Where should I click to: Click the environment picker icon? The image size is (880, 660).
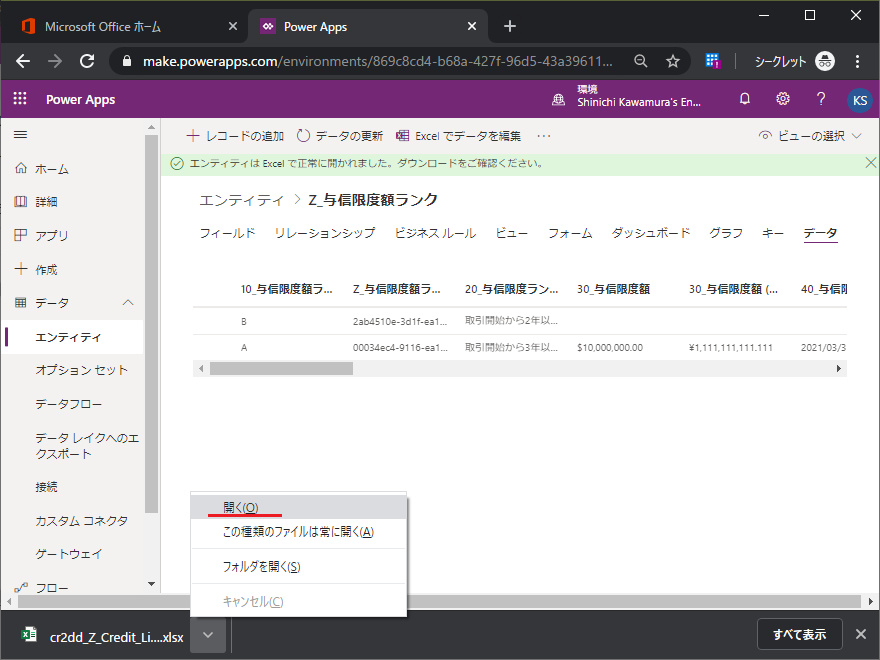pos(558,100)
